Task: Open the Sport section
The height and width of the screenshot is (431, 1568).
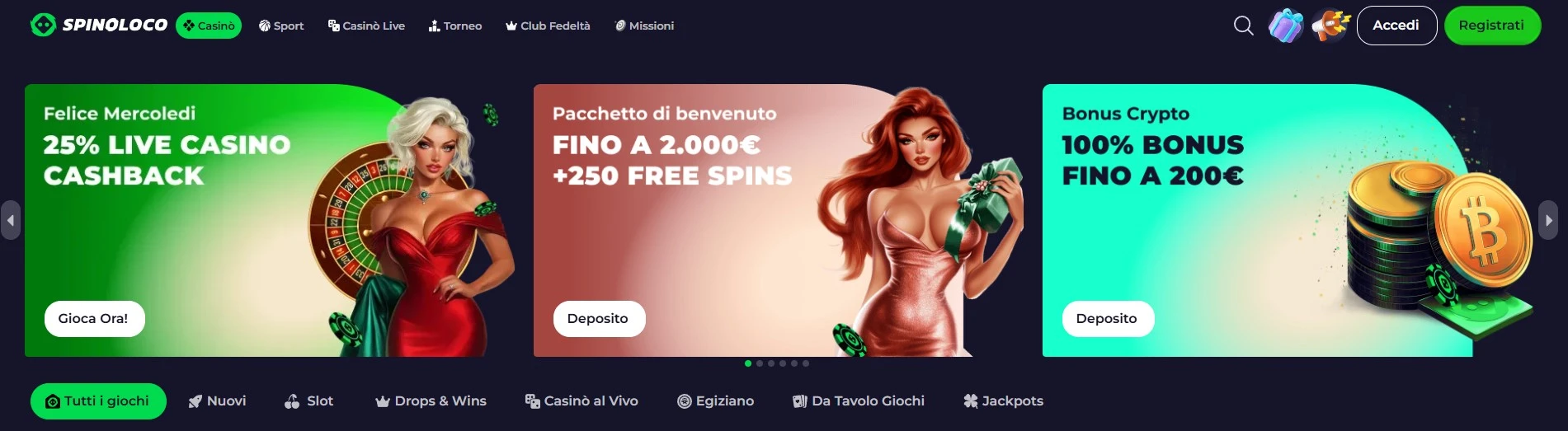Action: (x=281, y=26)
